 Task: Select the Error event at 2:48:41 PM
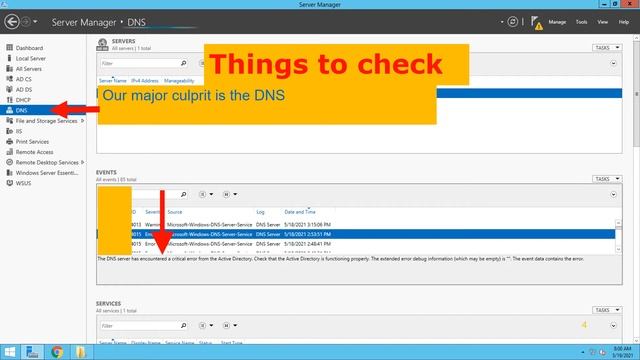[x=356, y=244]
